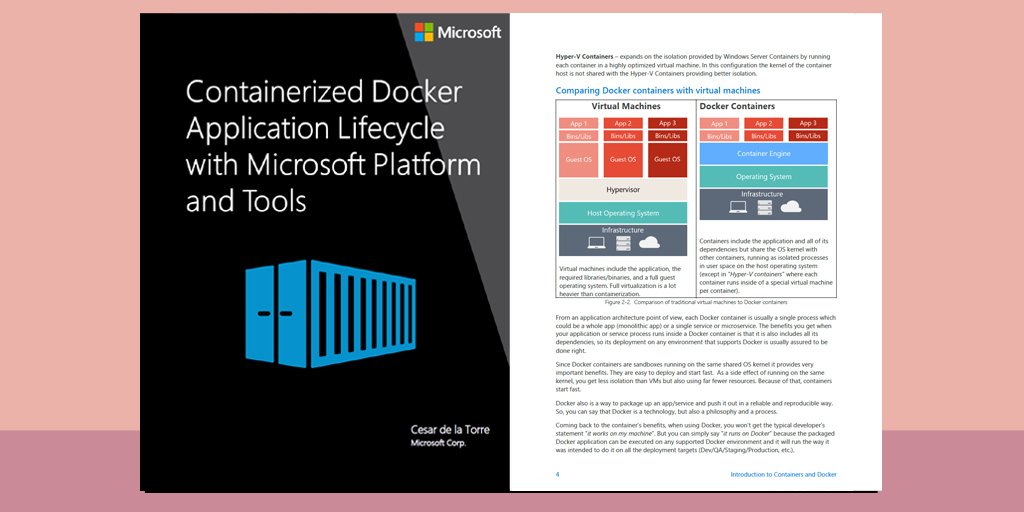
Task: Click the Microsoft wordmark on the cover
Action: [469, 32]
